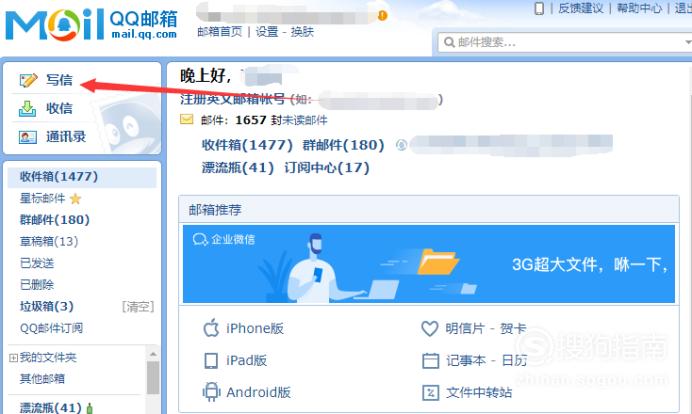Click the iPad版 tablet icon
This screenshot has width=692, height=414.
click(x=211, y=361)
